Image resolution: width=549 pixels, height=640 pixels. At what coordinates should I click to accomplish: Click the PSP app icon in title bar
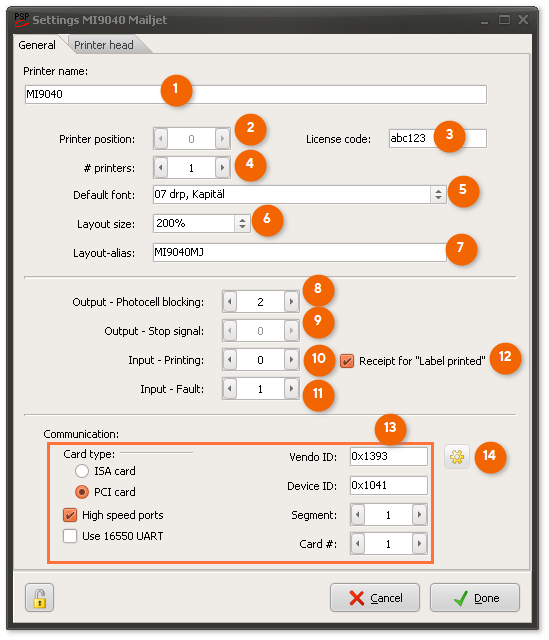tap(21, 19)
